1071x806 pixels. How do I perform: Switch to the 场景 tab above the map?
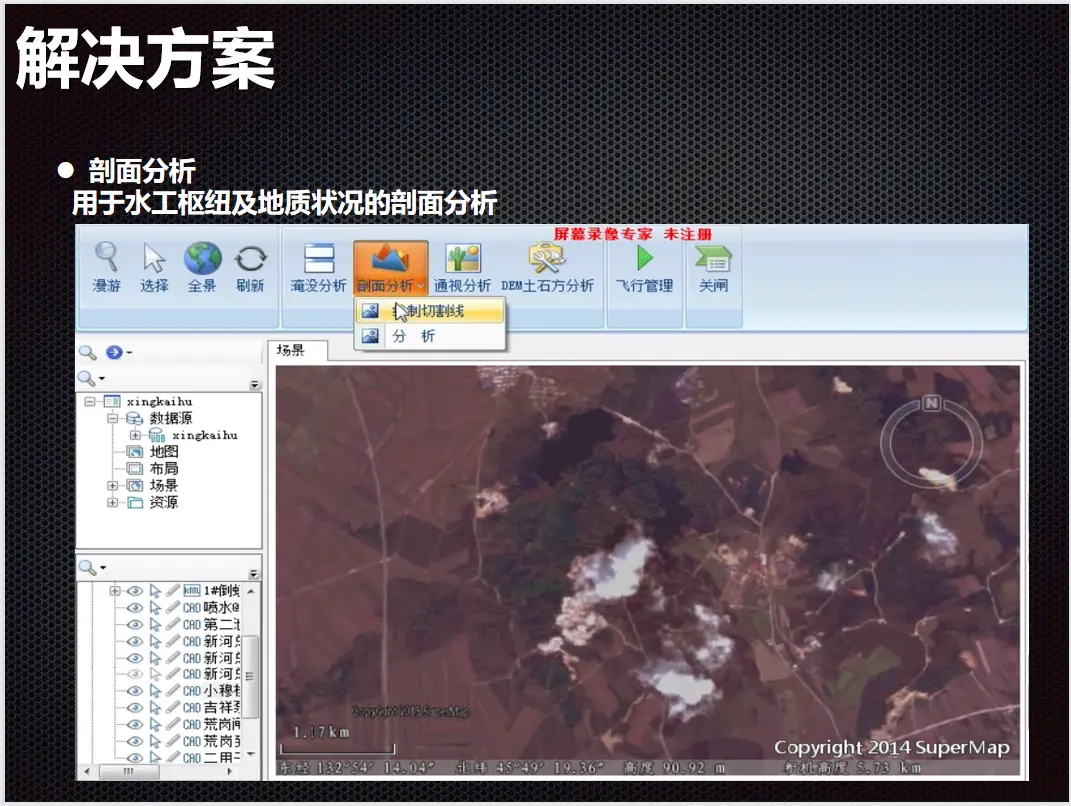point(297,350)
